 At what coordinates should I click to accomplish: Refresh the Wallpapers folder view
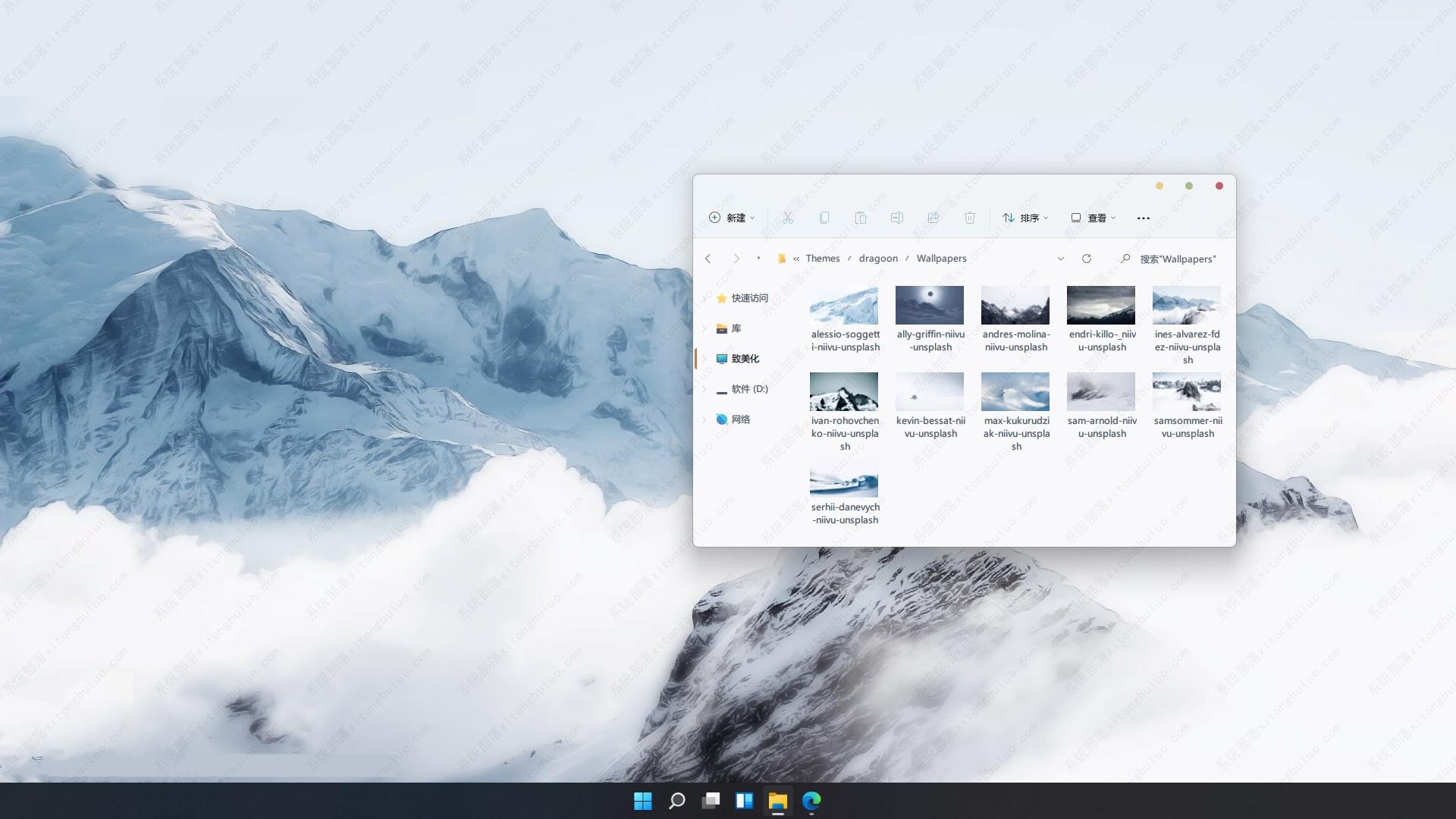pyautogui.click(x=1087, y=259)
